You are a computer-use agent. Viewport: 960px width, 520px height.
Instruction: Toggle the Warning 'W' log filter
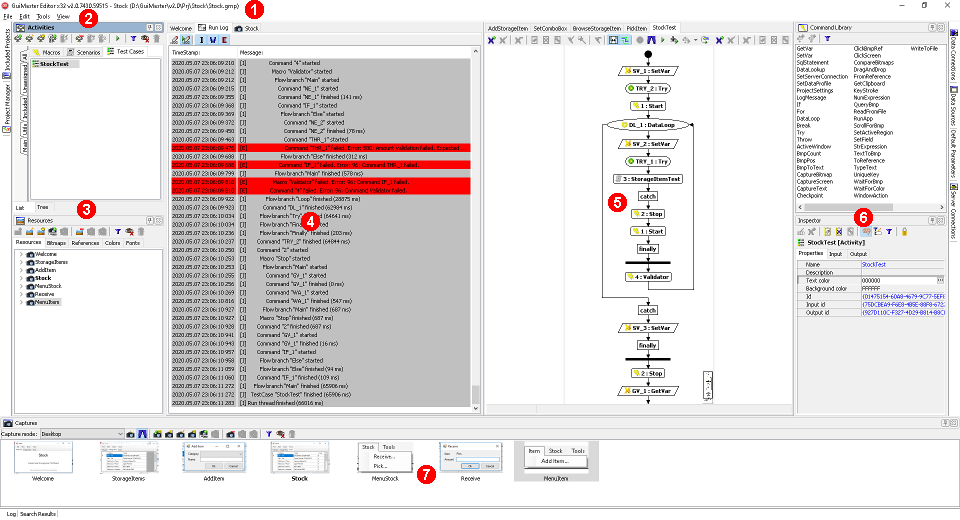click(x=211, y=40)
